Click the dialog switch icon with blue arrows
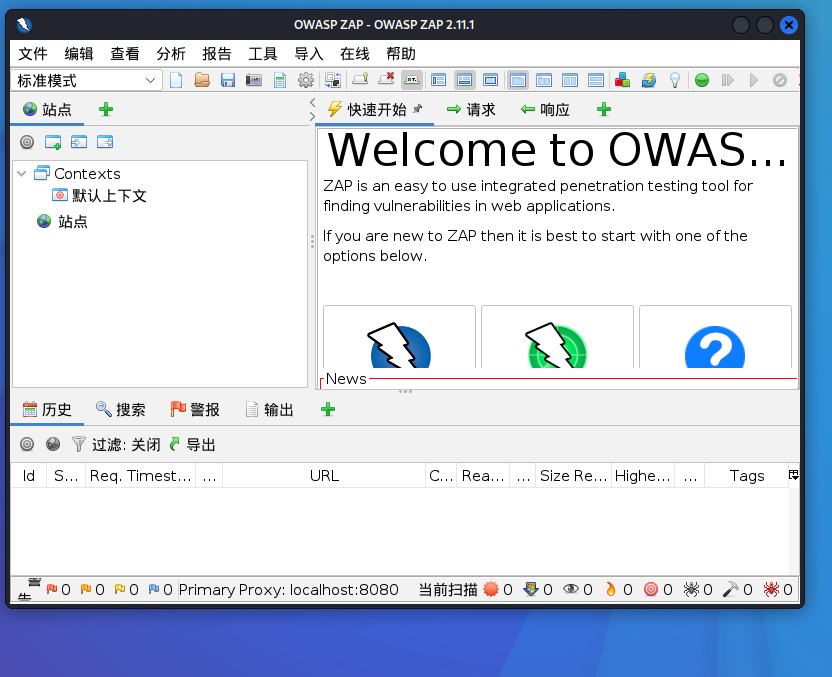The width and height of the screenshot is (832, 677). (x=333, y=80)
